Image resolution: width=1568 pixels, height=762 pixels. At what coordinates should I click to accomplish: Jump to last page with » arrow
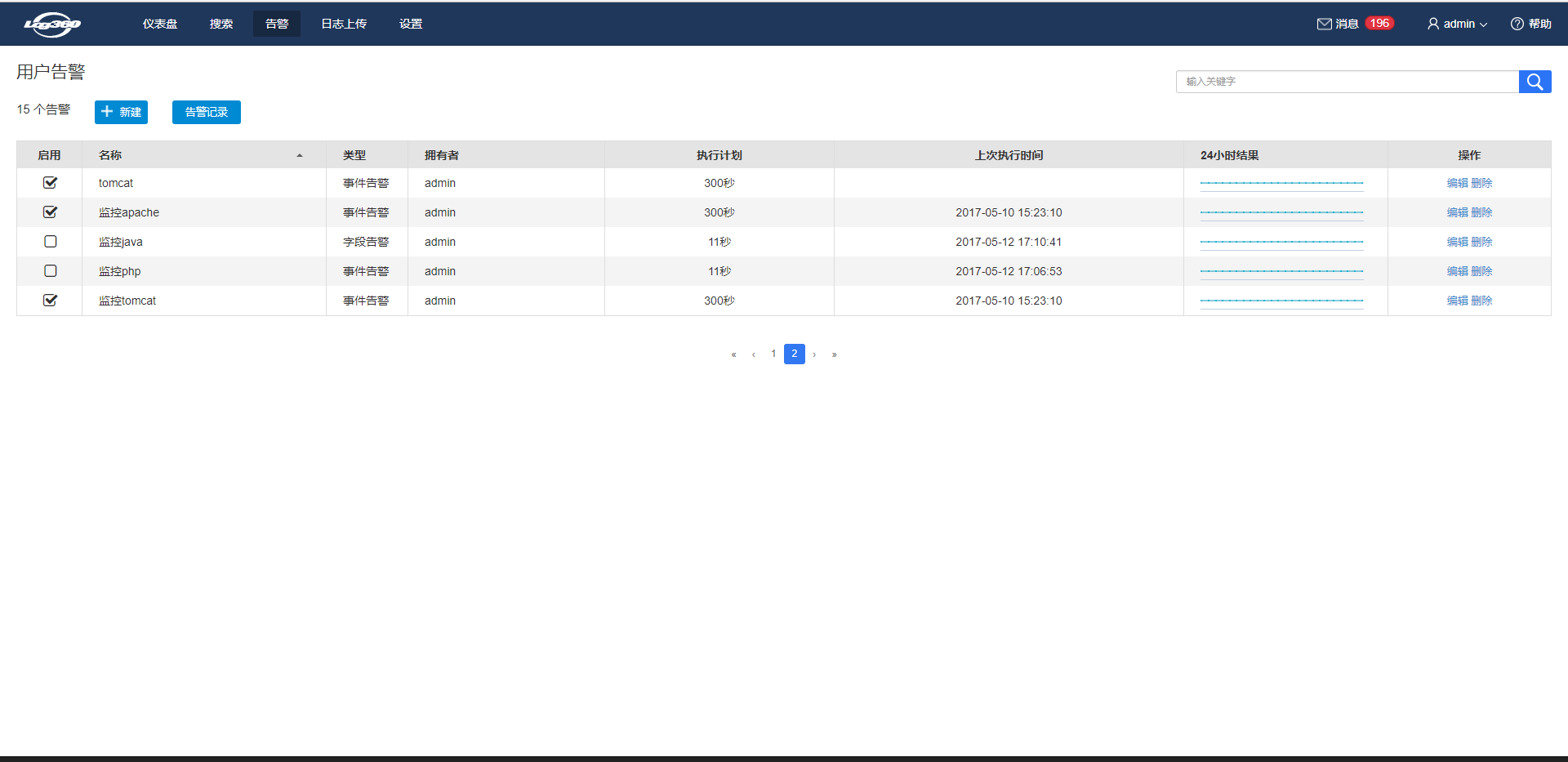(x=834, y=354)
